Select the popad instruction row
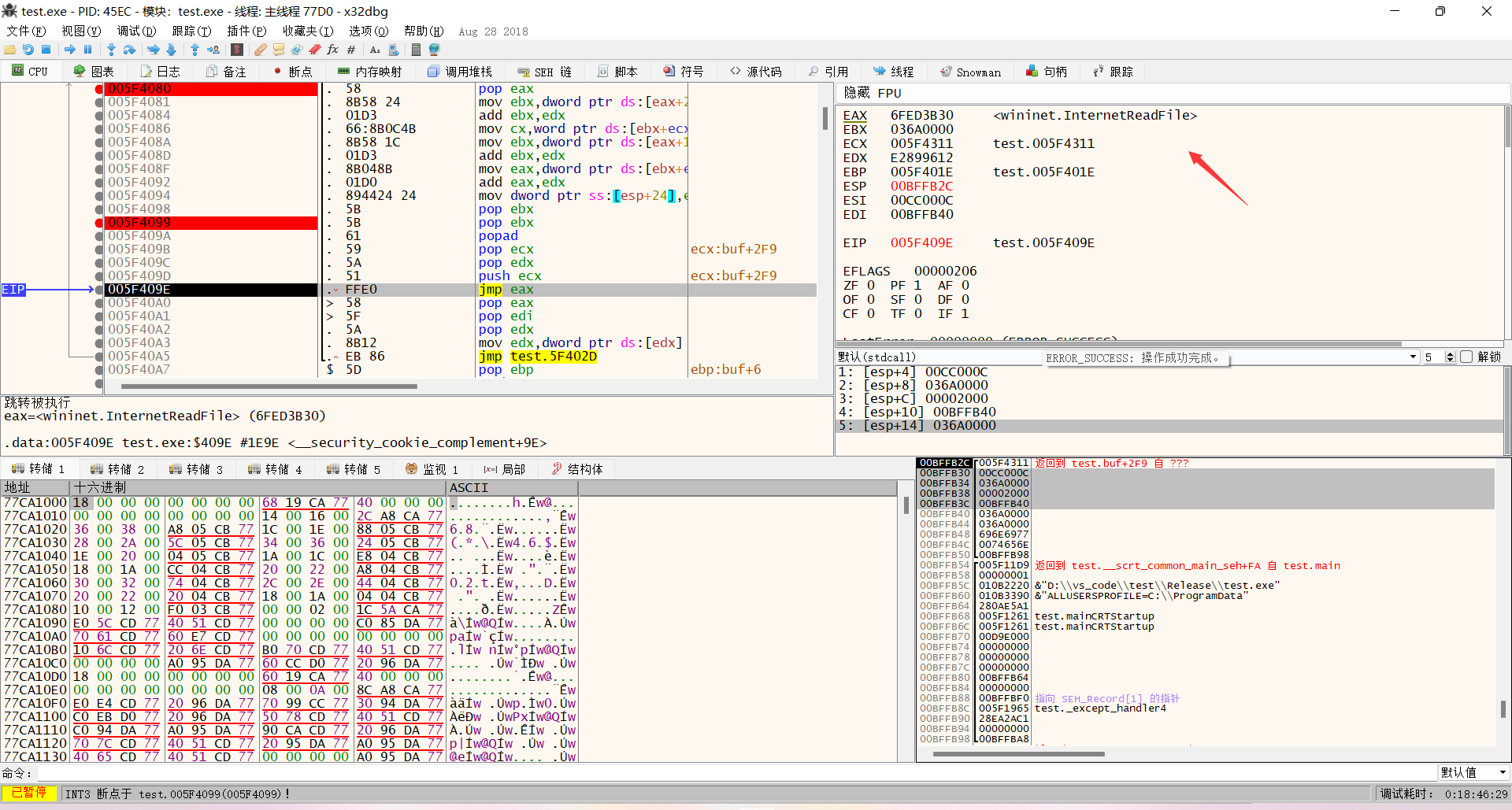This screenshot has height=810, width=1512. tap(461, 236)
